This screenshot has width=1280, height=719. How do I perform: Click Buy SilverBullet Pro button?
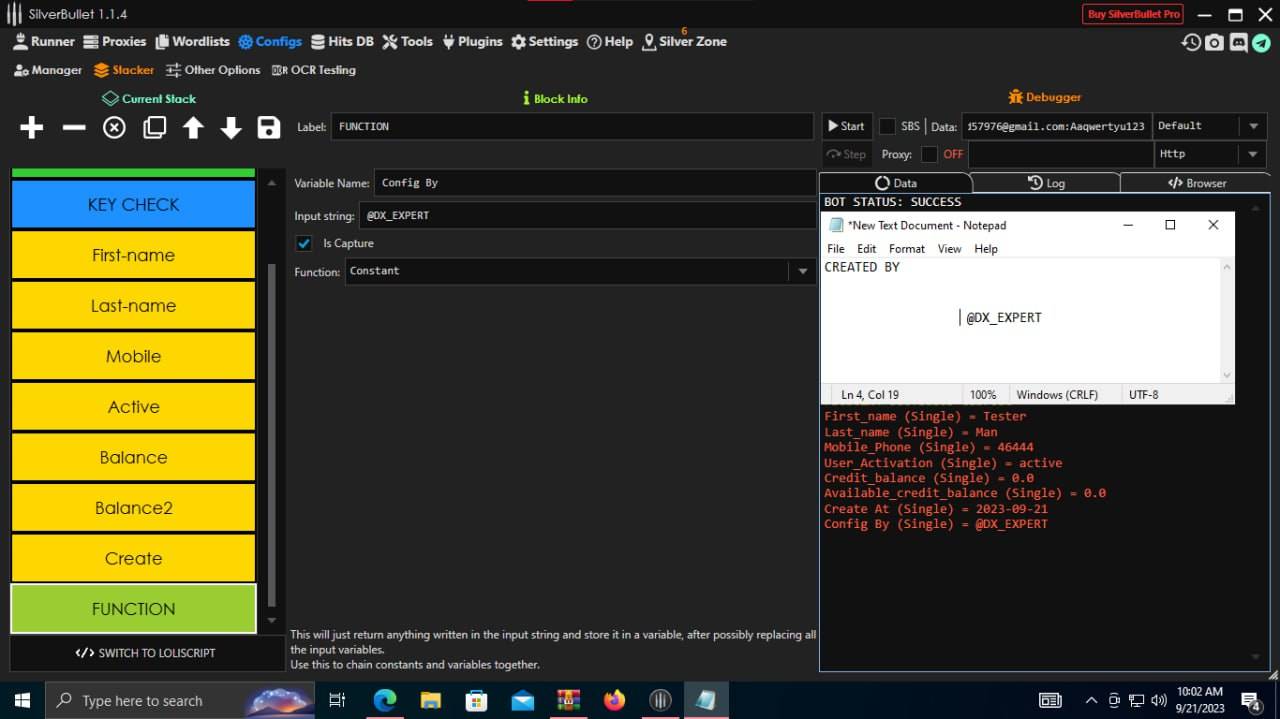[1133, 14]
